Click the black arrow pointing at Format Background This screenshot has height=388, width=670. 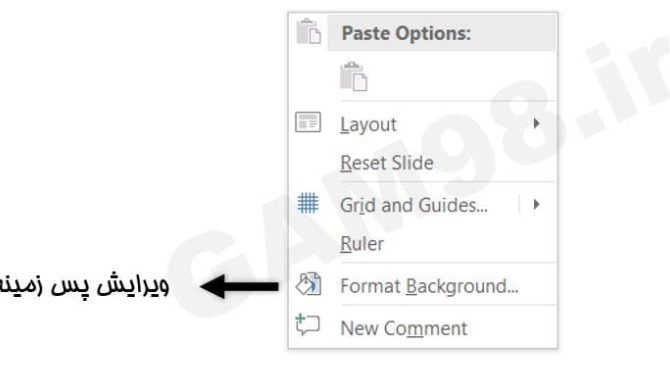240,286
